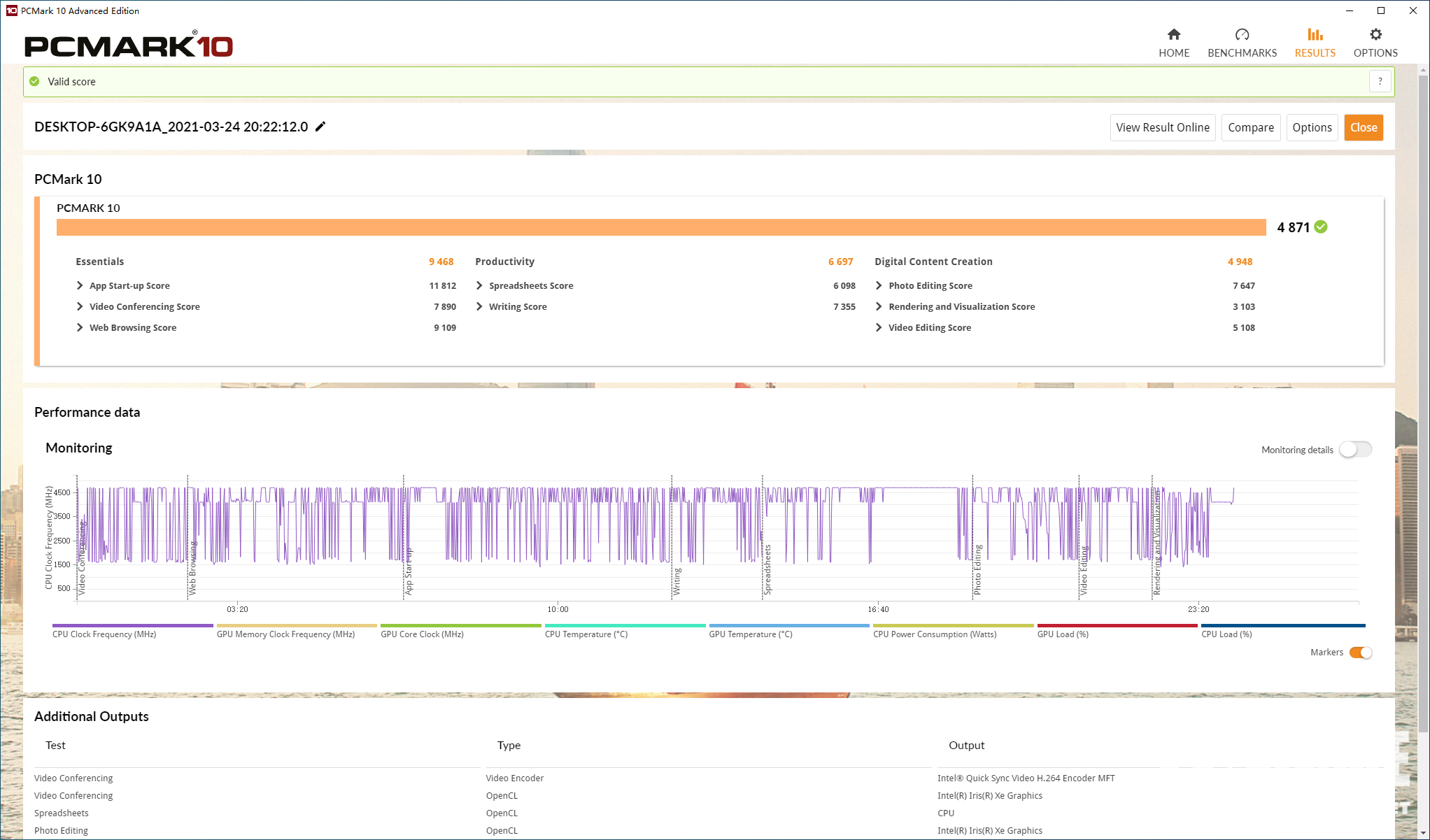The width and height of the screenshot is (1430, 840).
Task: Click View Result Online button
Action: [x=1163, y=127]
